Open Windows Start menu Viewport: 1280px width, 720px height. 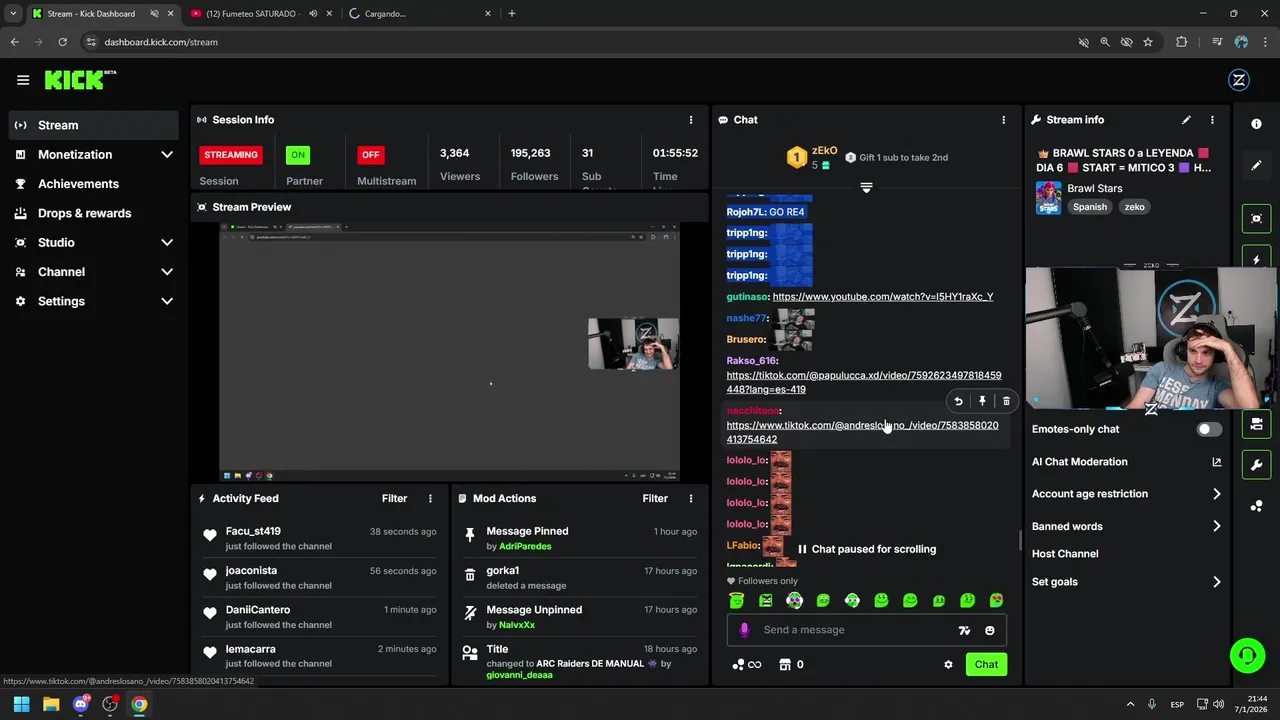22,704
